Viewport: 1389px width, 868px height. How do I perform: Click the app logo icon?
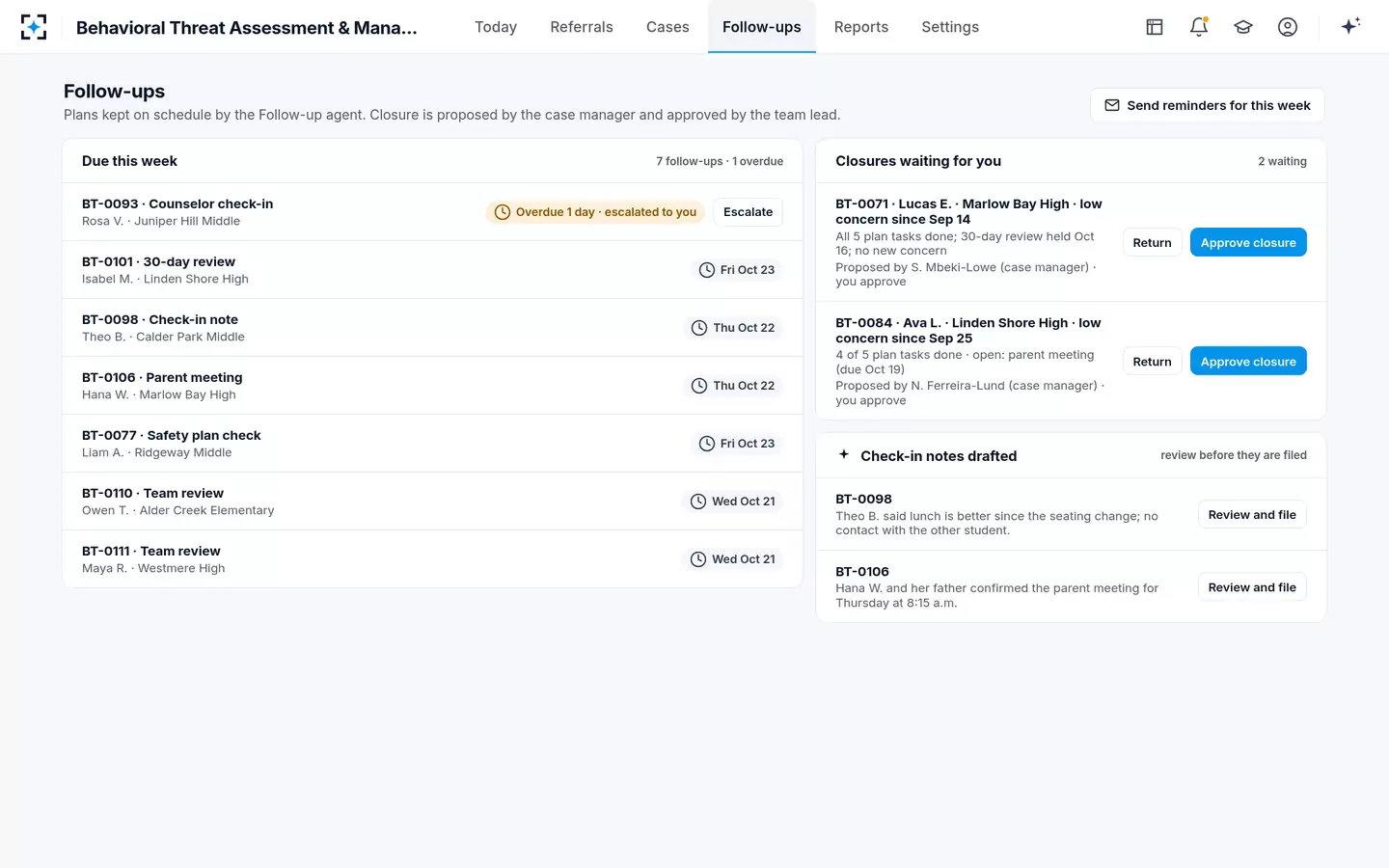point(34,27)
